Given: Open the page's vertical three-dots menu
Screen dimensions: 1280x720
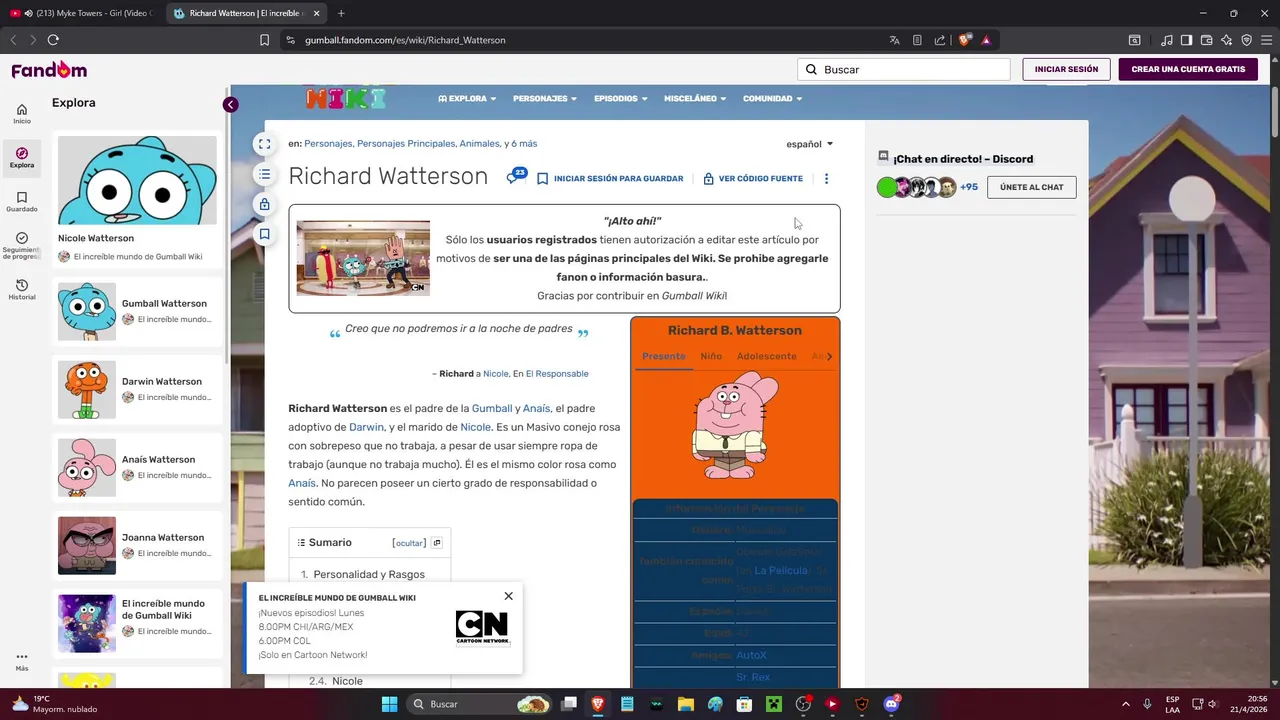Looking at the screenshot, I should 826,179.
